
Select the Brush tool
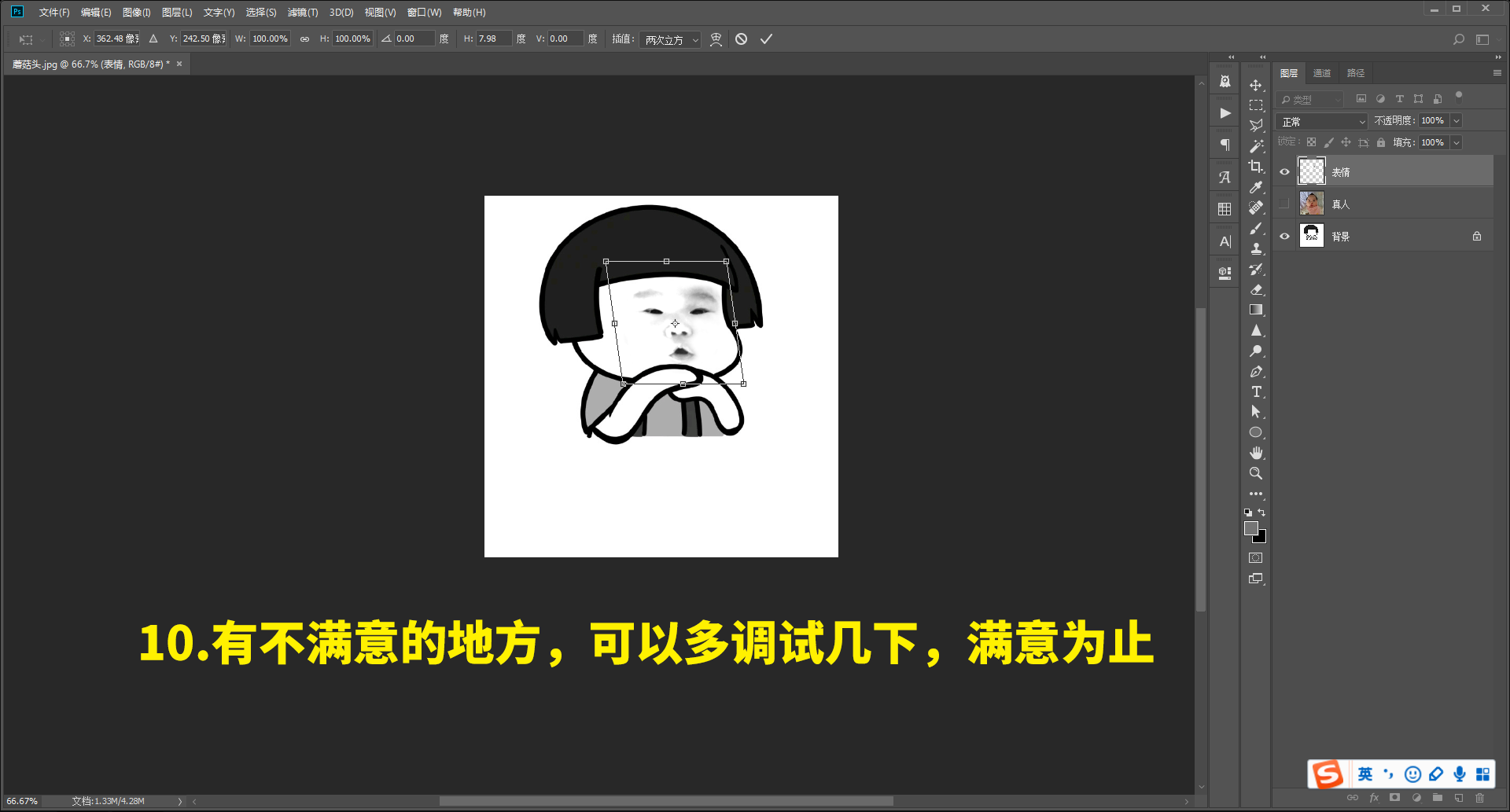(x=1256, y=228)
